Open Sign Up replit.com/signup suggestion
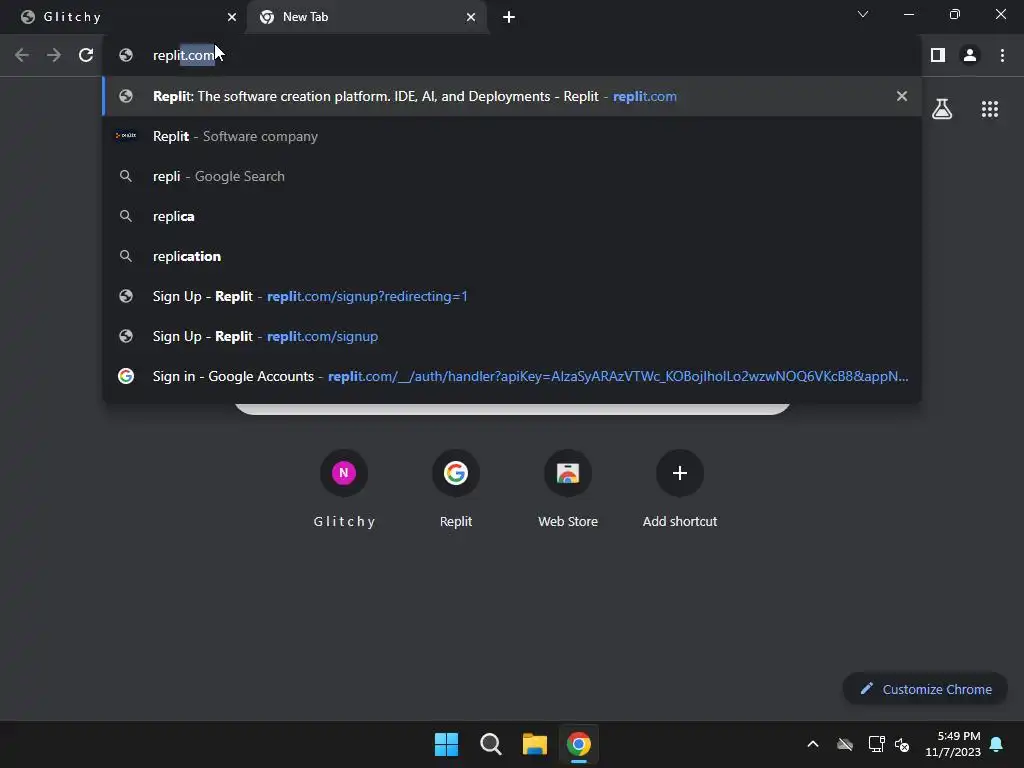 click(512, 336)
